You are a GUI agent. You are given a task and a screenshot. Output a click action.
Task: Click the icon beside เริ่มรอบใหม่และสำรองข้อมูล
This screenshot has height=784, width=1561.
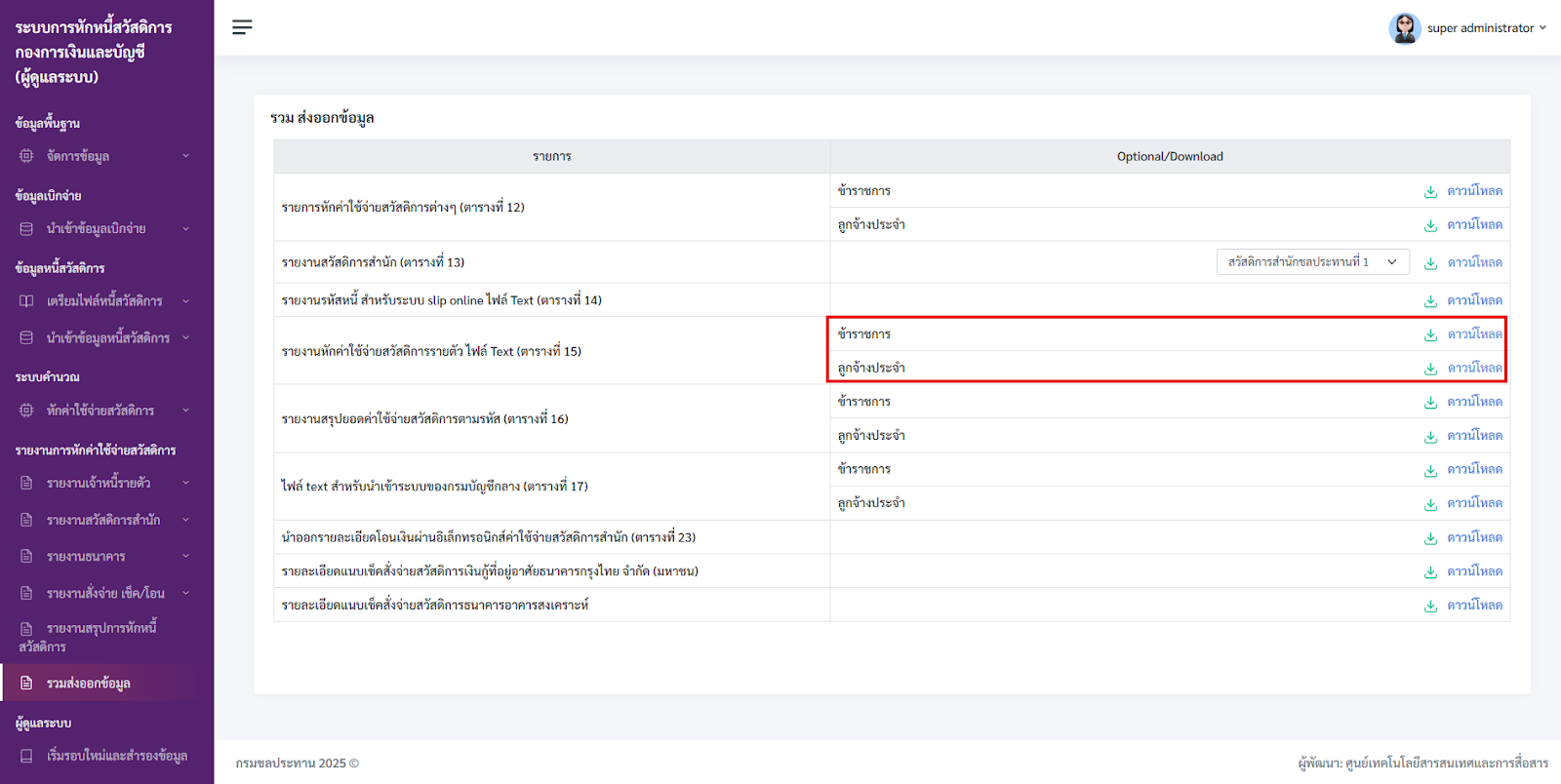(x=26, y=756)
